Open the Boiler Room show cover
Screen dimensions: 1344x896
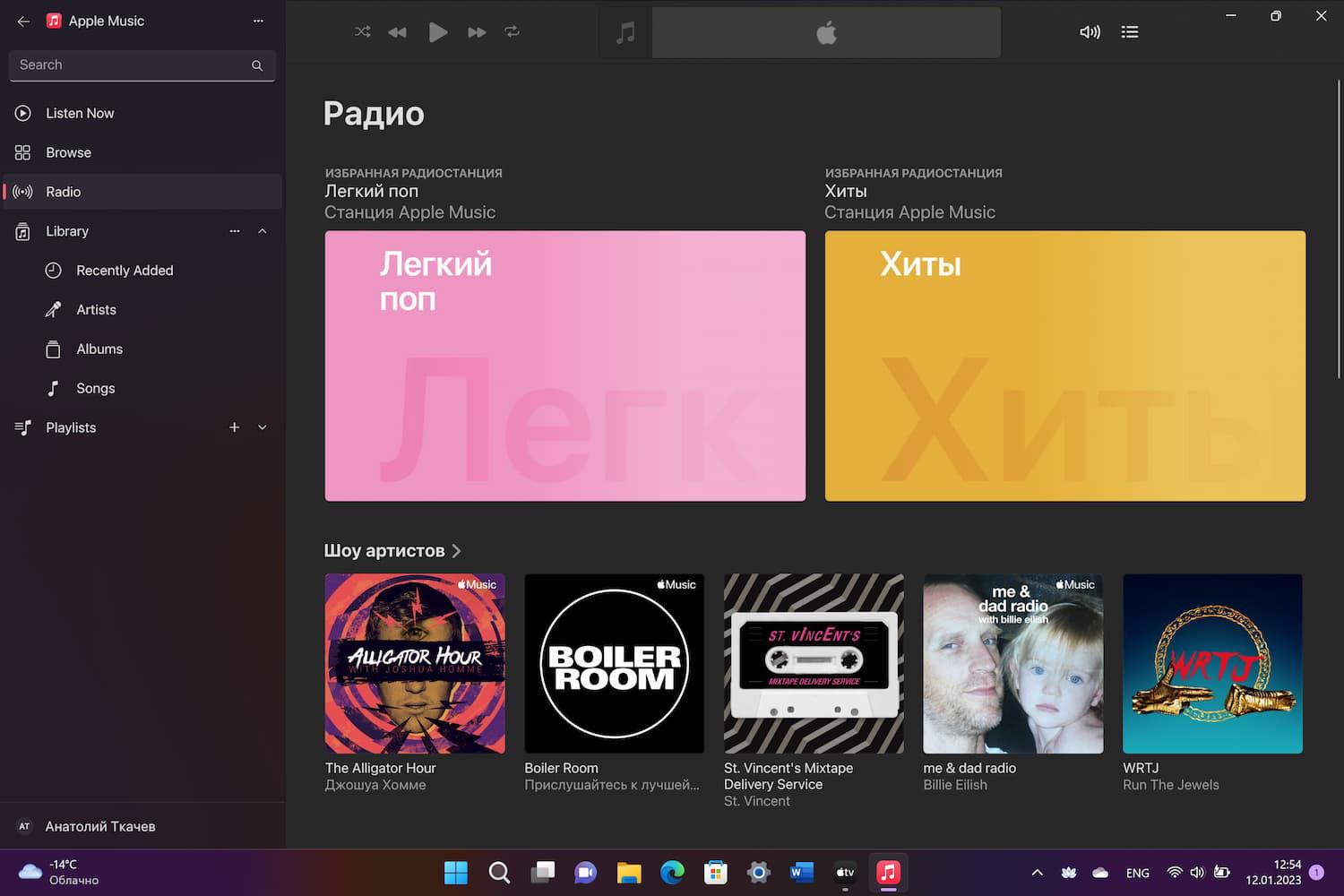pyautogui.click(x=614, y=663)
